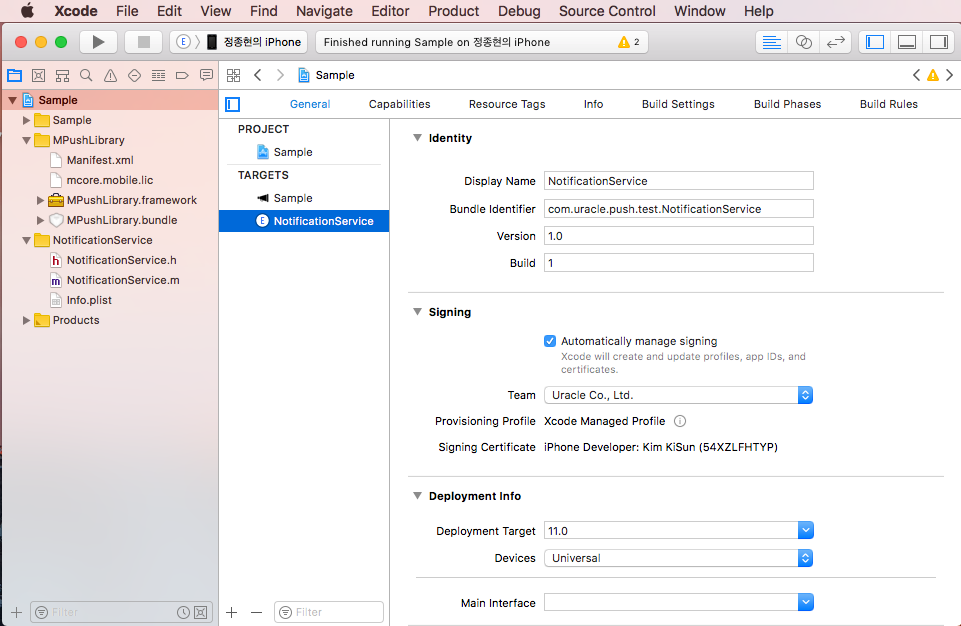Open the Apple menu
961x626 pixels.
click(27, 11)
